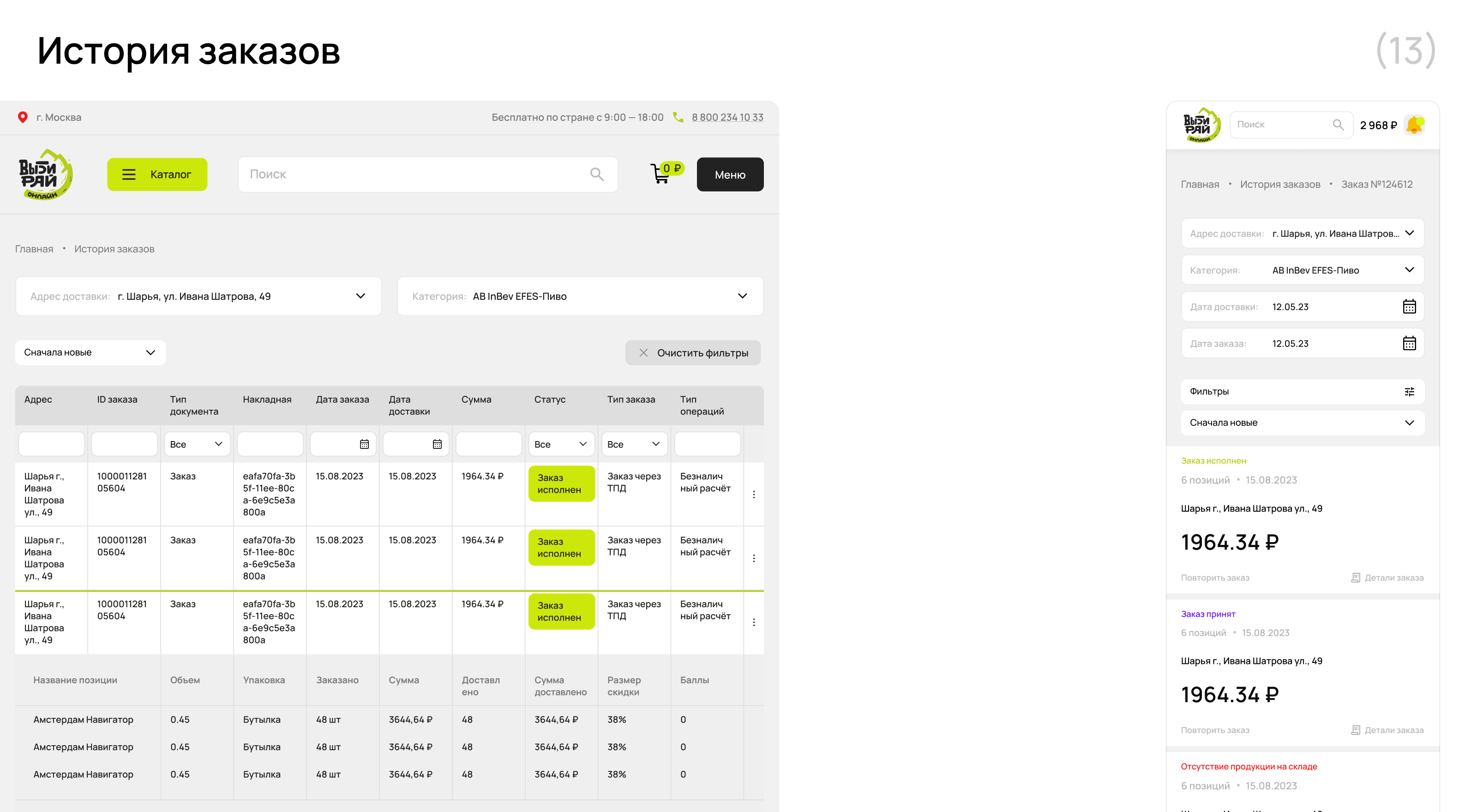Click the ID заказа filter input field
Image resolution: width=1477 pixels, height=812 pixels.
coord(124,444)
